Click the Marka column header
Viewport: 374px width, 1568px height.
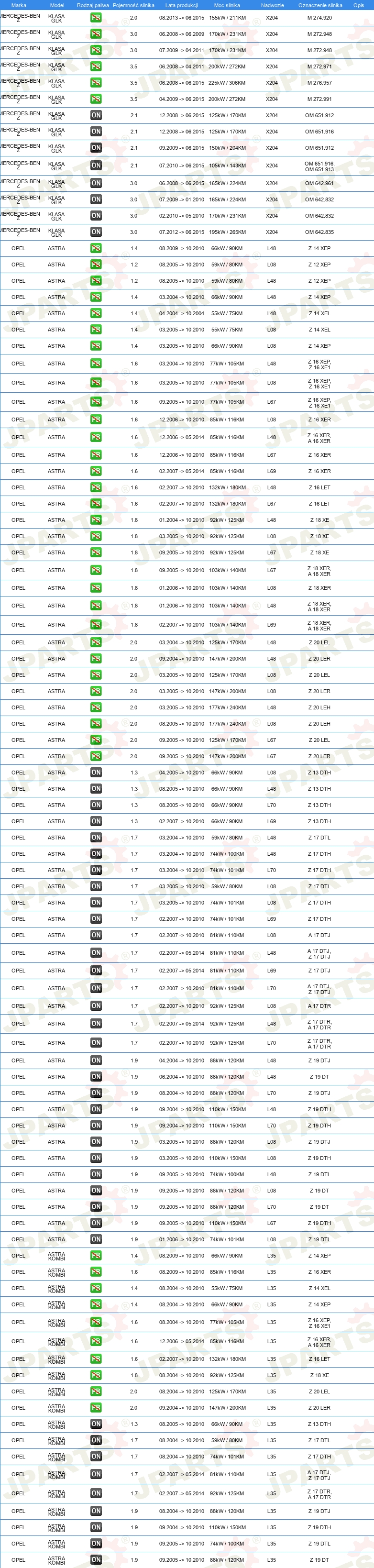pos(19,5)
